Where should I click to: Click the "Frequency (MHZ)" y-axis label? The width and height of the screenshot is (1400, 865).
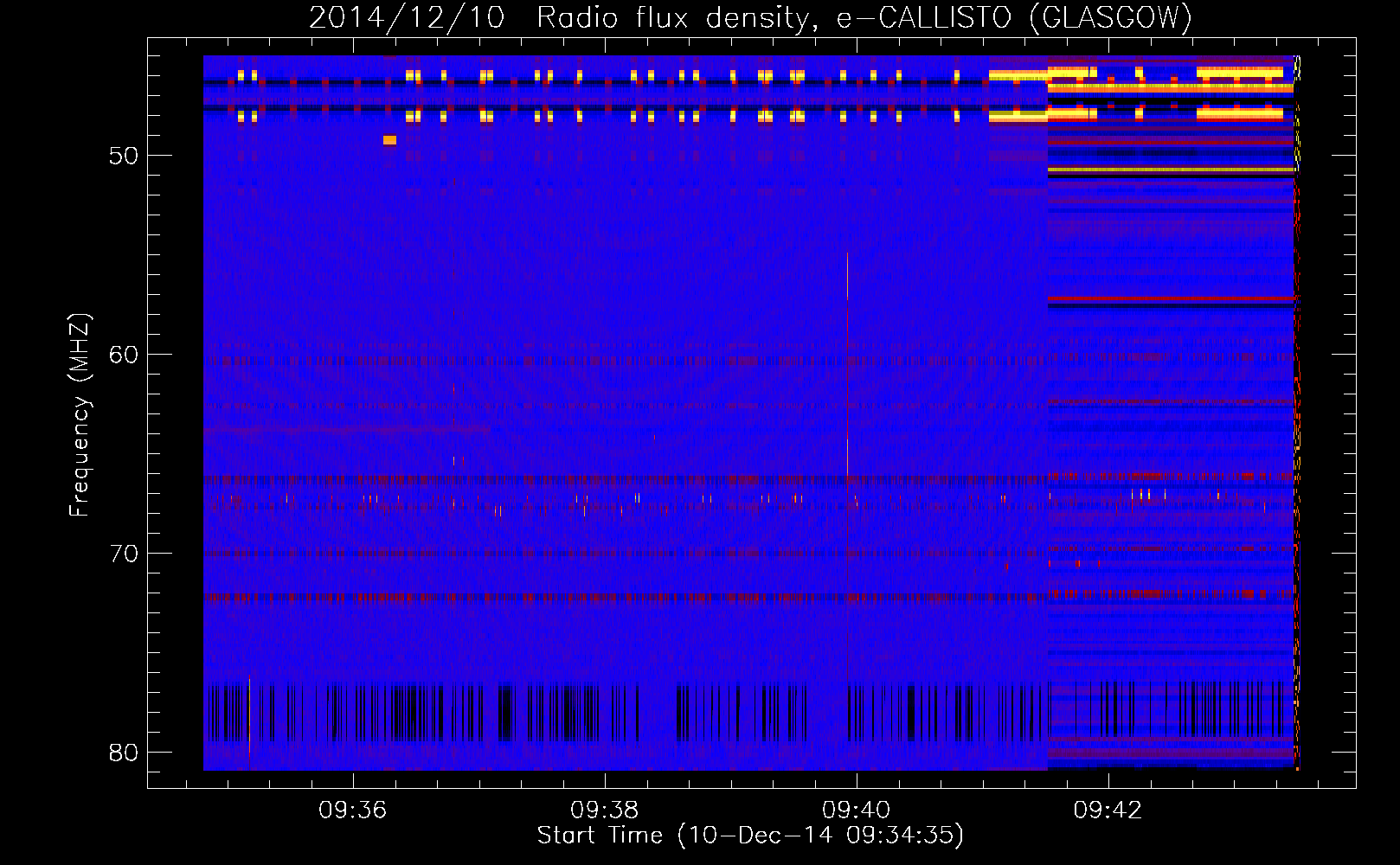pos(80,415)
